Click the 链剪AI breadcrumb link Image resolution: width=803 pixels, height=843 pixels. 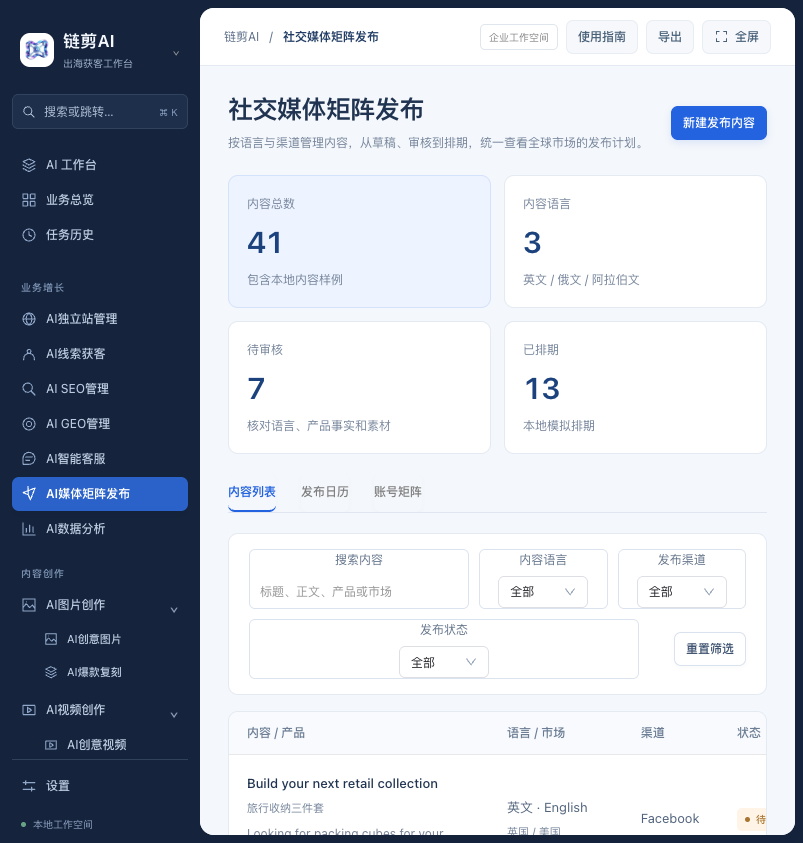point(241,37)
